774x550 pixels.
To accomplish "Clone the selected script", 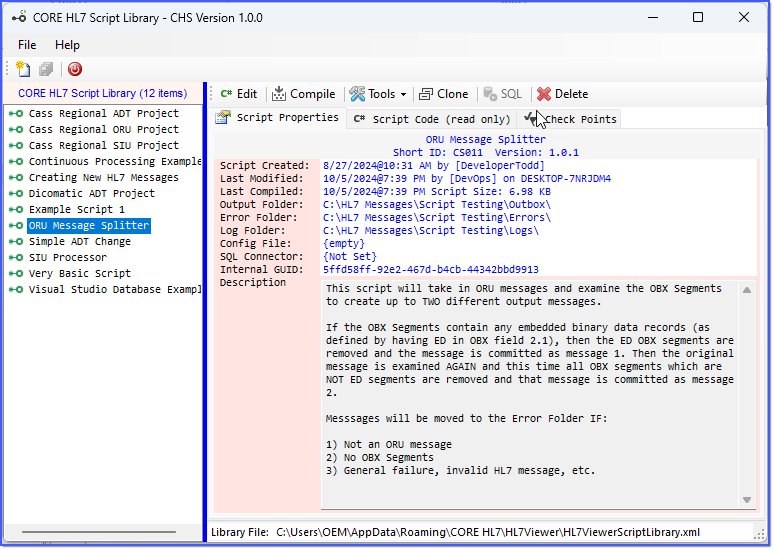I will (443, 94).
